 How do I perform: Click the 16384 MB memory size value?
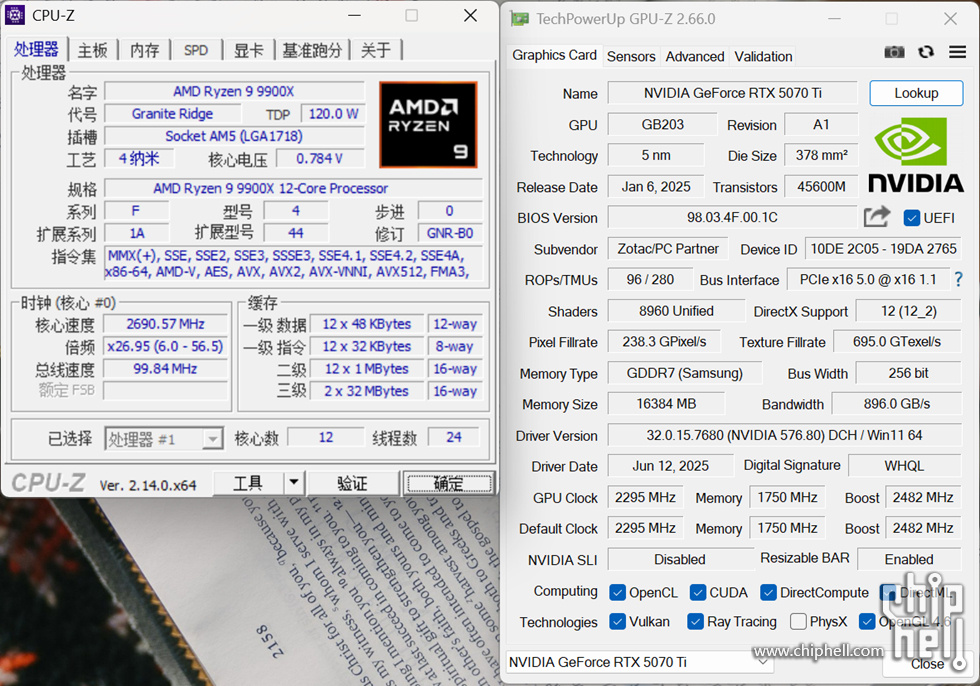666,404
